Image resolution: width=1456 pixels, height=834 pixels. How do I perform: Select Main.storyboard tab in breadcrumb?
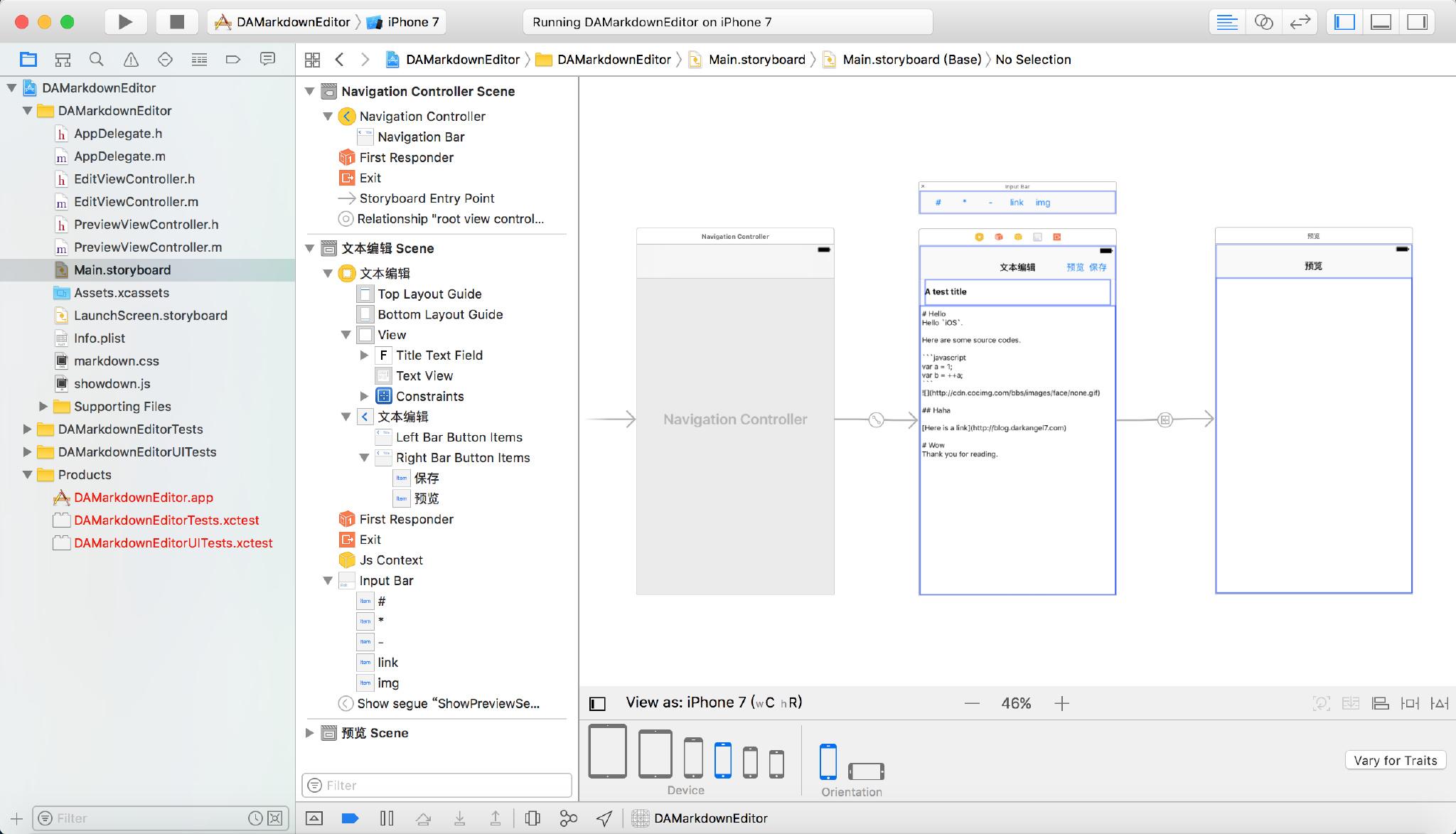756,59
